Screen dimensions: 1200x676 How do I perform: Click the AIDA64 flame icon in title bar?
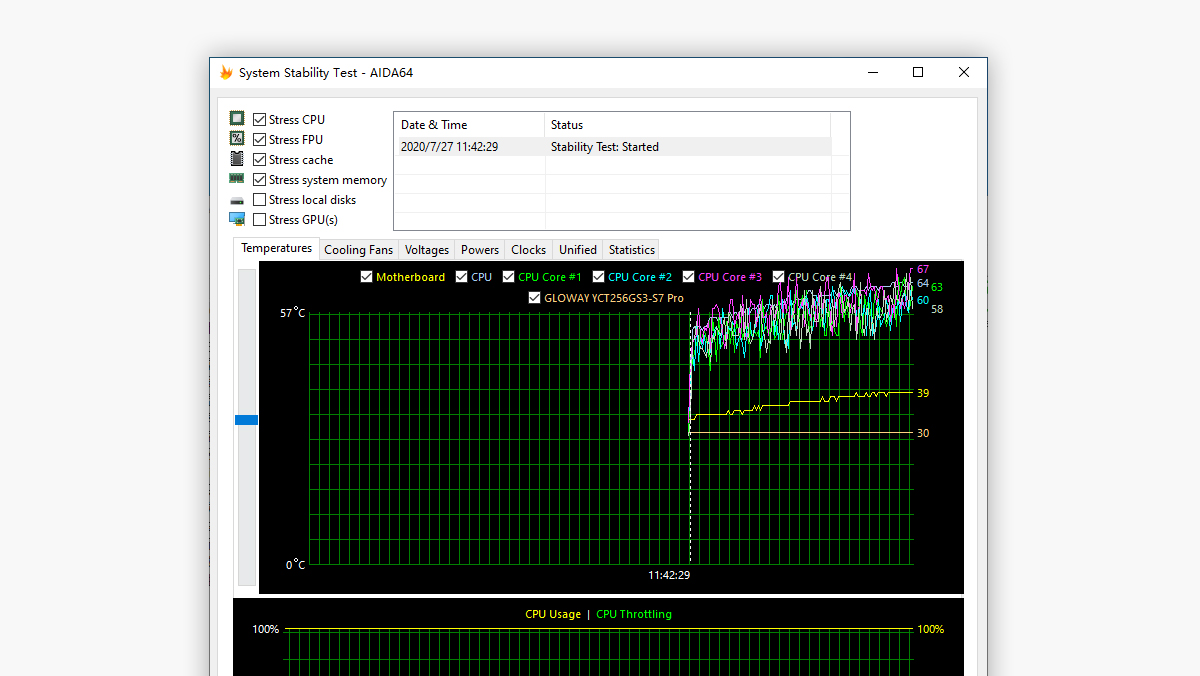pyautogui.click(x=226, y=73)
